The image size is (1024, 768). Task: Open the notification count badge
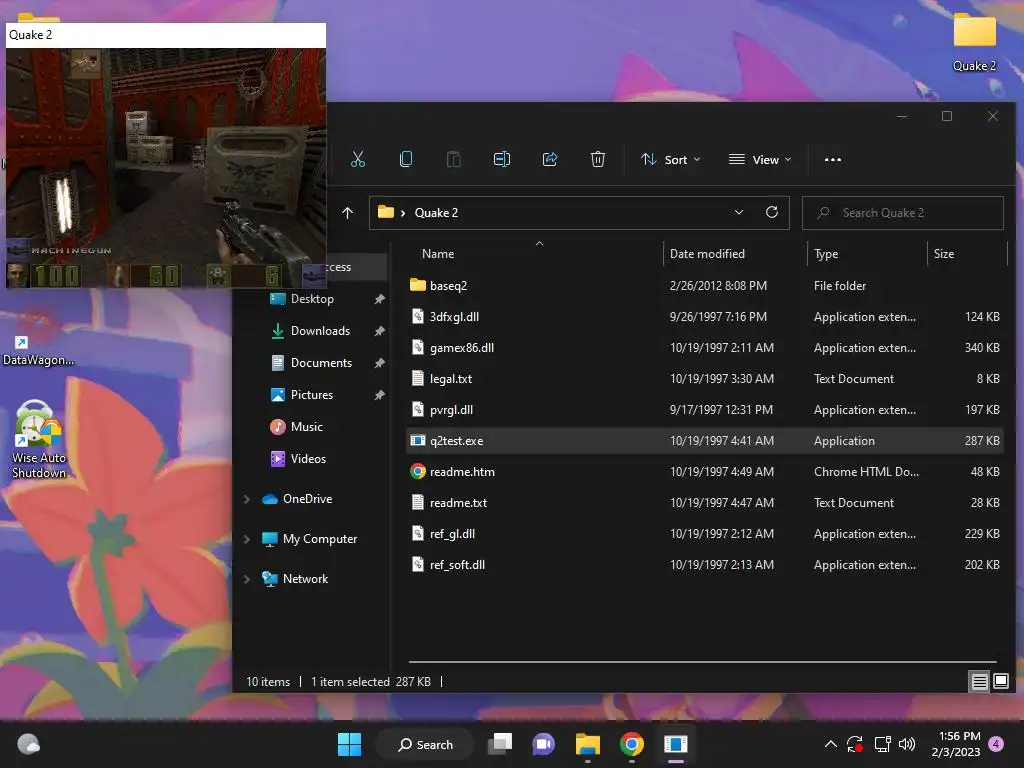tap(996, 744)
